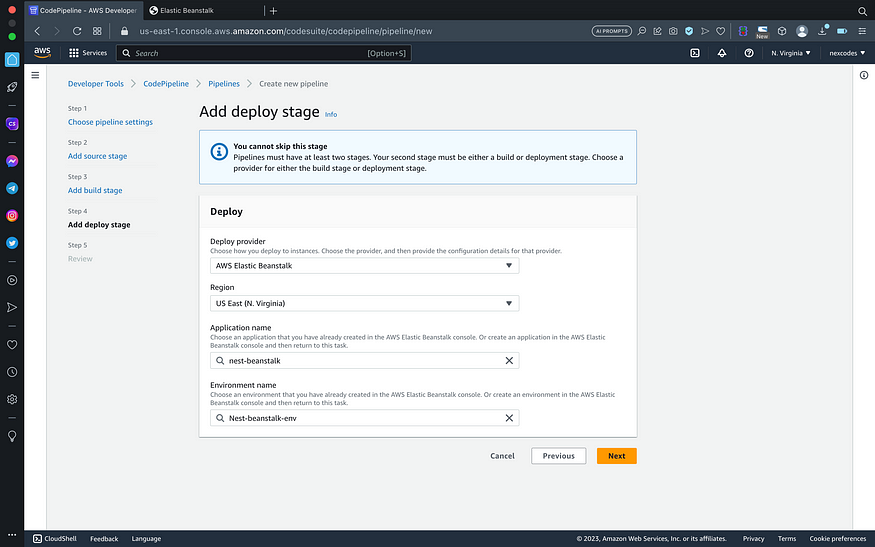This screenshot has width=875, height=547.
Task: Open the Telegram sidebar icon
Action: coord(12,189)
